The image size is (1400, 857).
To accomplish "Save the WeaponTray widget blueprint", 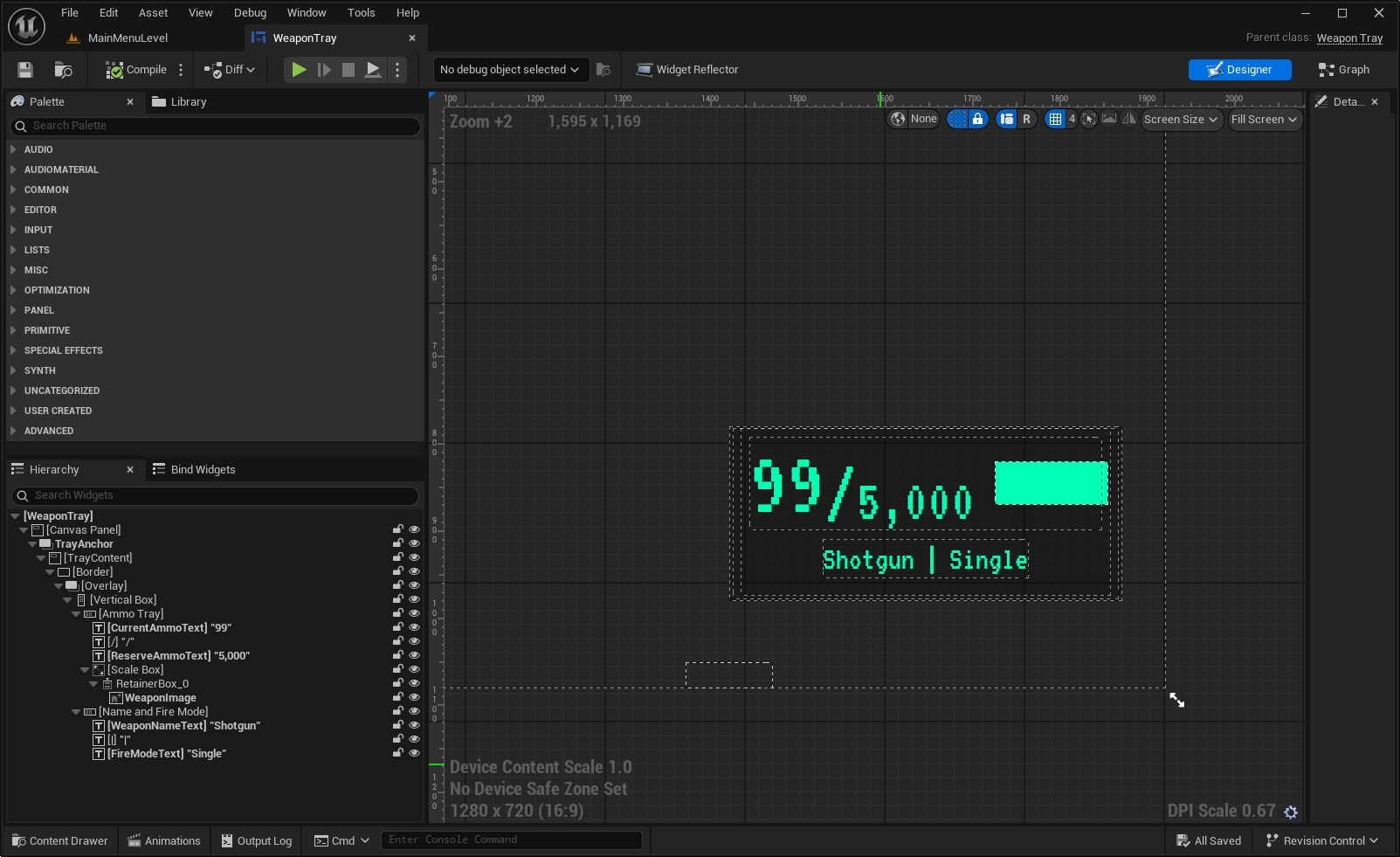I will coord(25,70).
